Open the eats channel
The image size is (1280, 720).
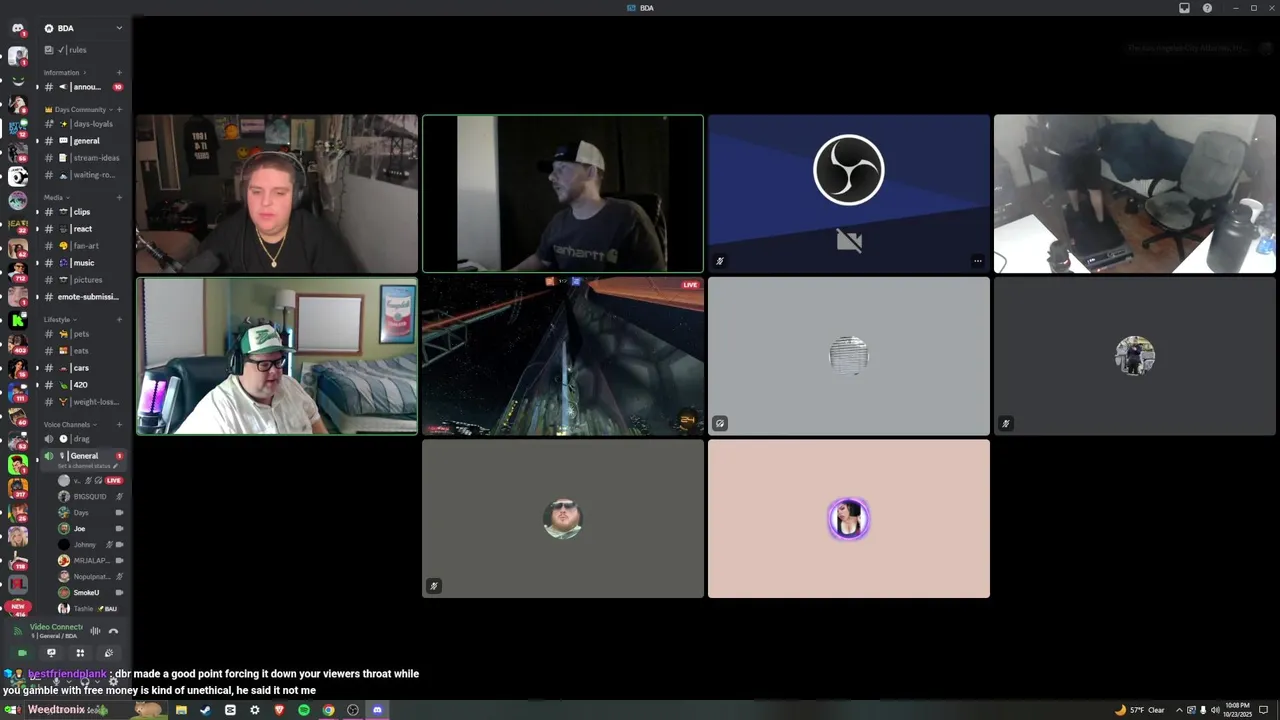click(x=83, y=351)
